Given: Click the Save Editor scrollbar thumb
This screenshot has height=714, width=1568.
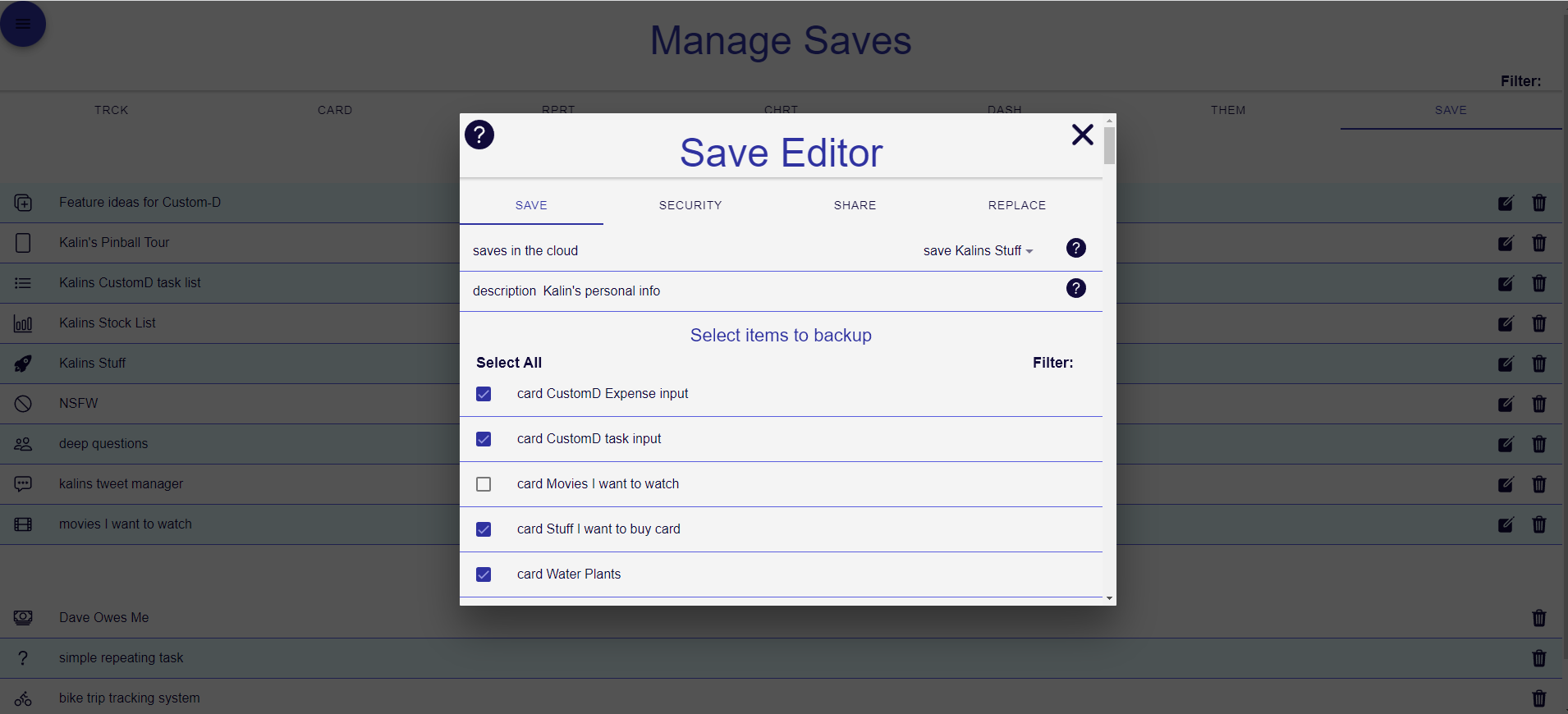Looking at the screenshot, I should [x=1109, y=145].
